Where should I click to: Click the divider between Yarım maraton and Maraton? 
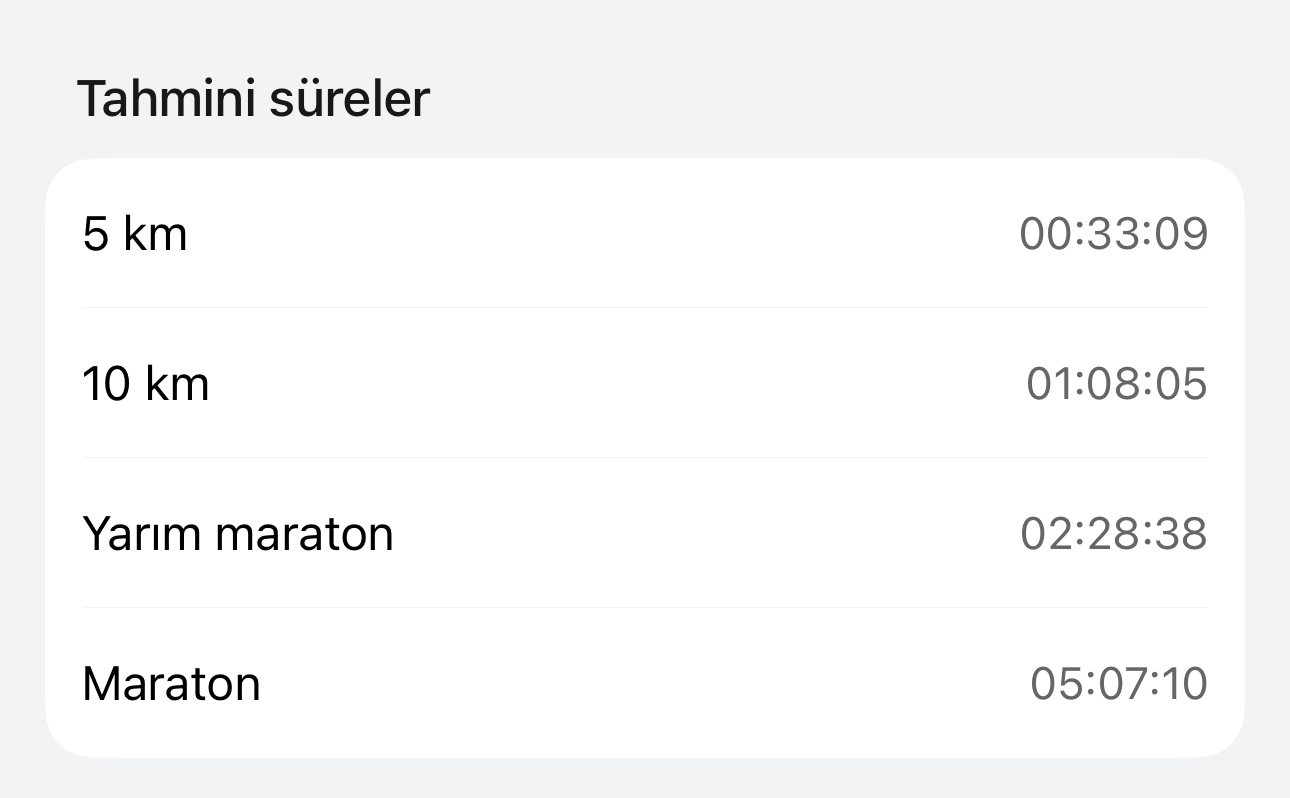pyautogui.click(x=645, y=607)
